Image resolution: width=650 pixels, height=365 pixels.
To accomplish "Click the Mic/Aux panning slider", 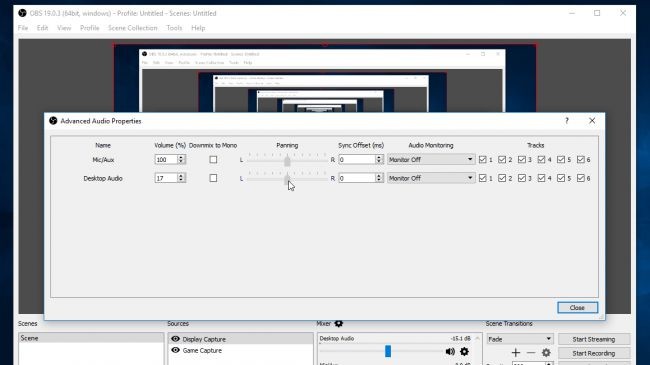I will coord(287,160).
